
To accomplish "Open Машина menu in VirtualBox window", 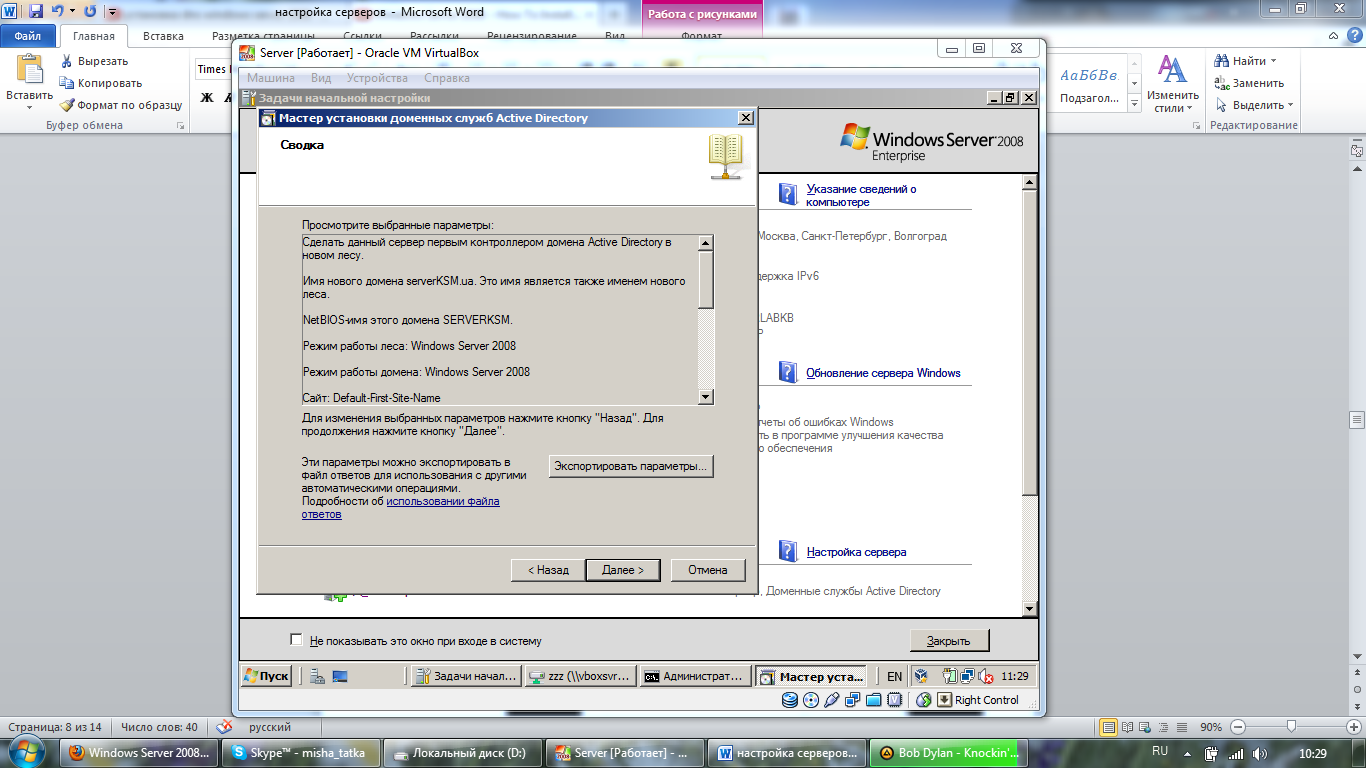I will (x=271, y=78).
